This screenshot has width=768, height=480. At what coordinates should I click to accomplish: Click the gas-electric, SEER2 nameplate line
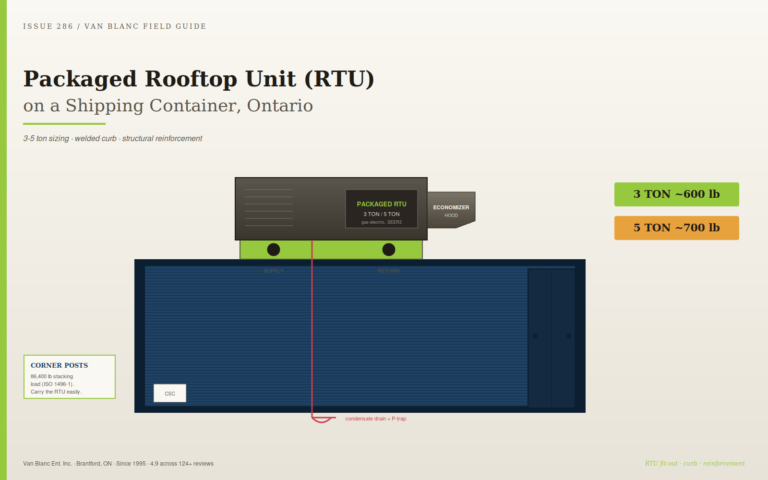point(381,222)
